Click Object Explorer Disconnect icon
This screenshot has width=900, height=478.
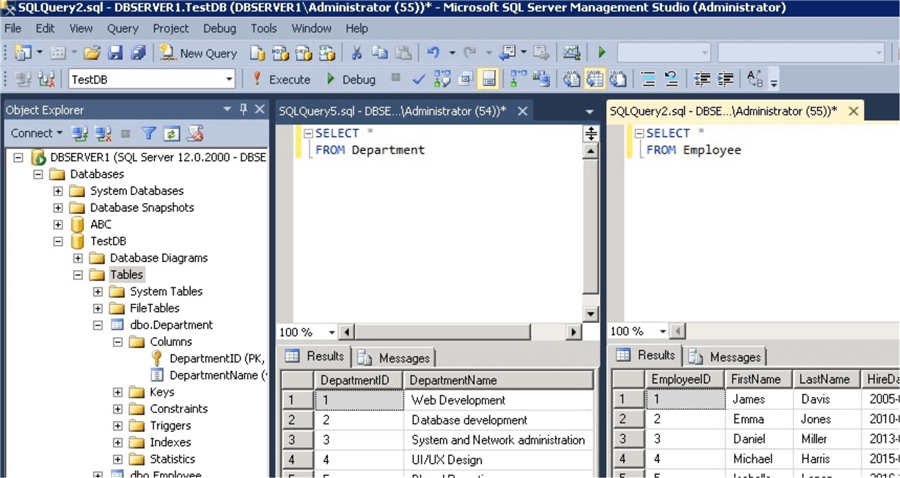103,134
